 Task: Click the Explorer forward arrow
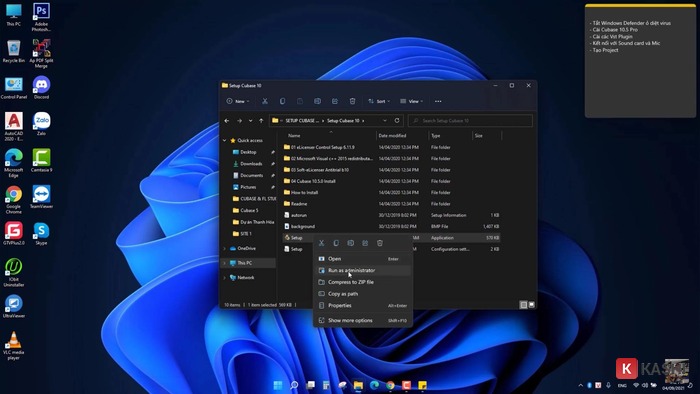239,120
